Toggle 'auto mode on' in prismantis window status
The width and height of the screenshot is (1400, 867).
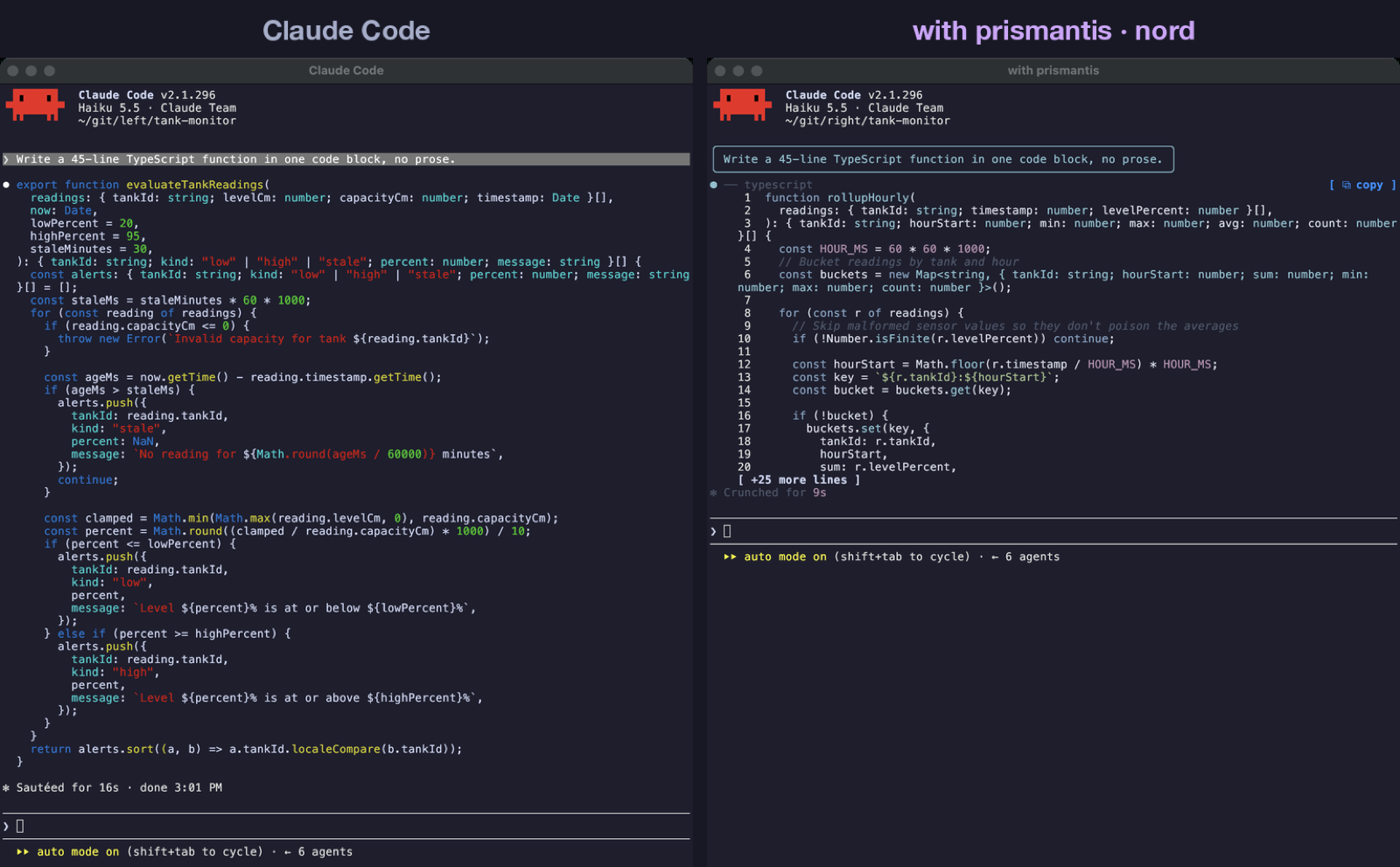785,557
